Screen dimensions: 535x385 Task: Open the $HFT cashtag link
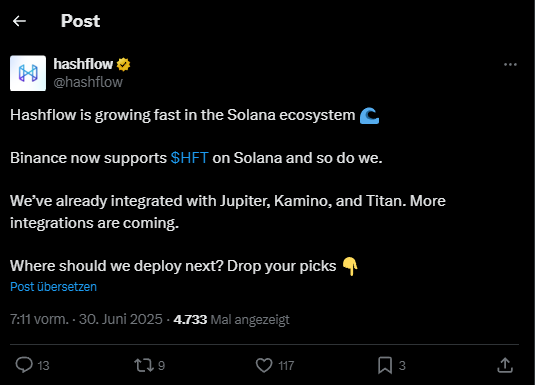[x=189, y=158]
